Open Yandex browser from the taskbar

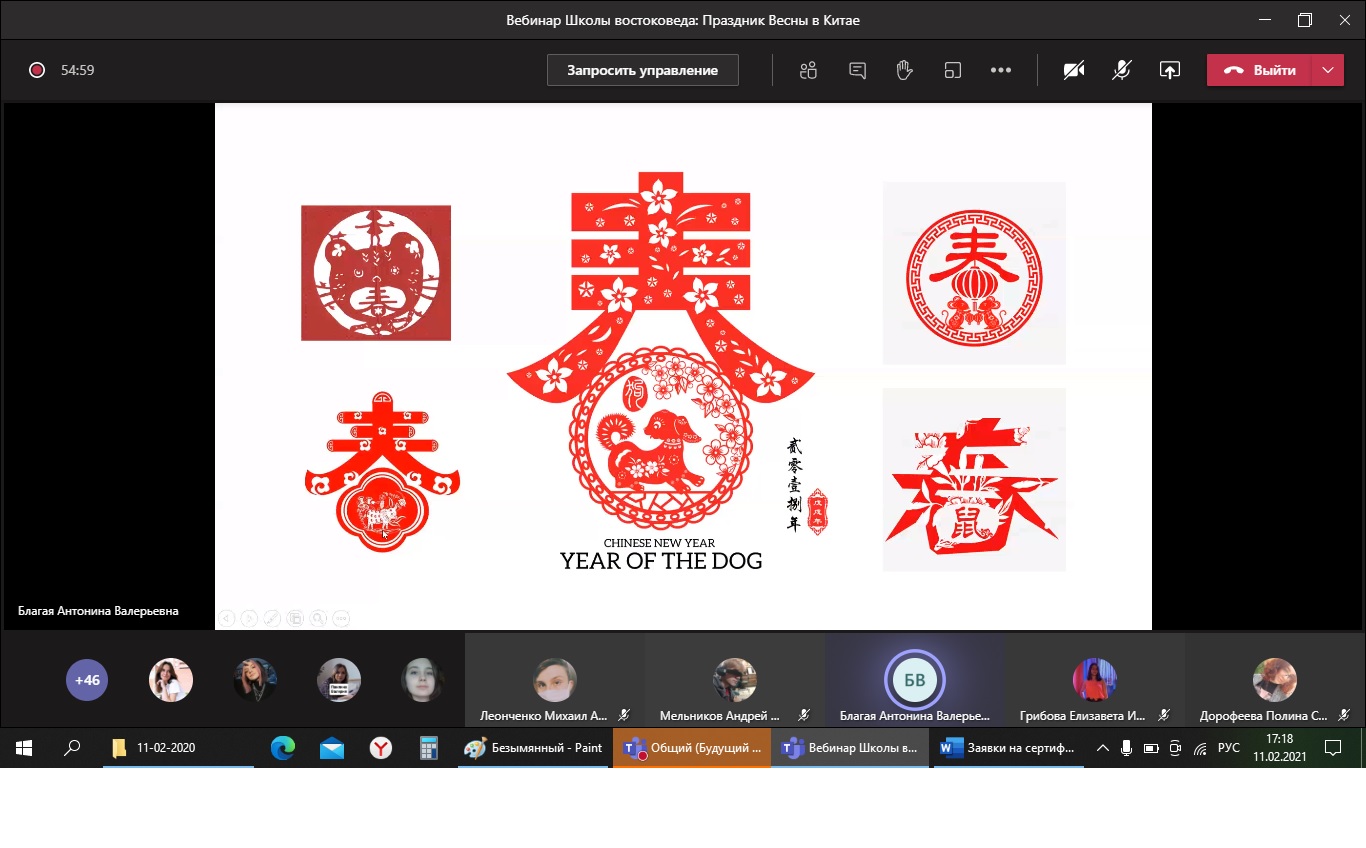tap(381, 748)
